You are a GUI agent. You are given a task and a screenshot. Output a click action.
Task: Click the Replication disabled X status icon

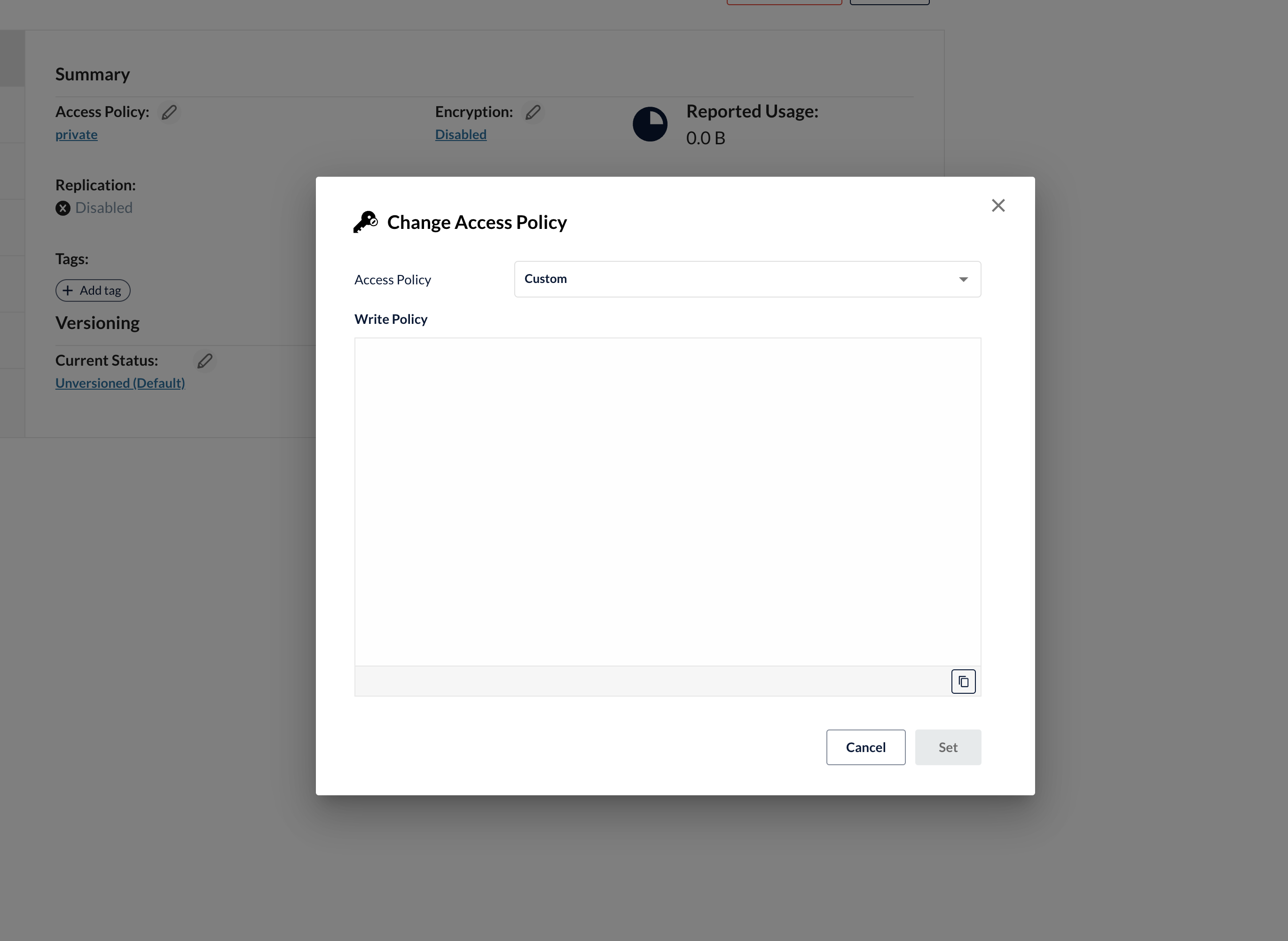pos(63,208)
